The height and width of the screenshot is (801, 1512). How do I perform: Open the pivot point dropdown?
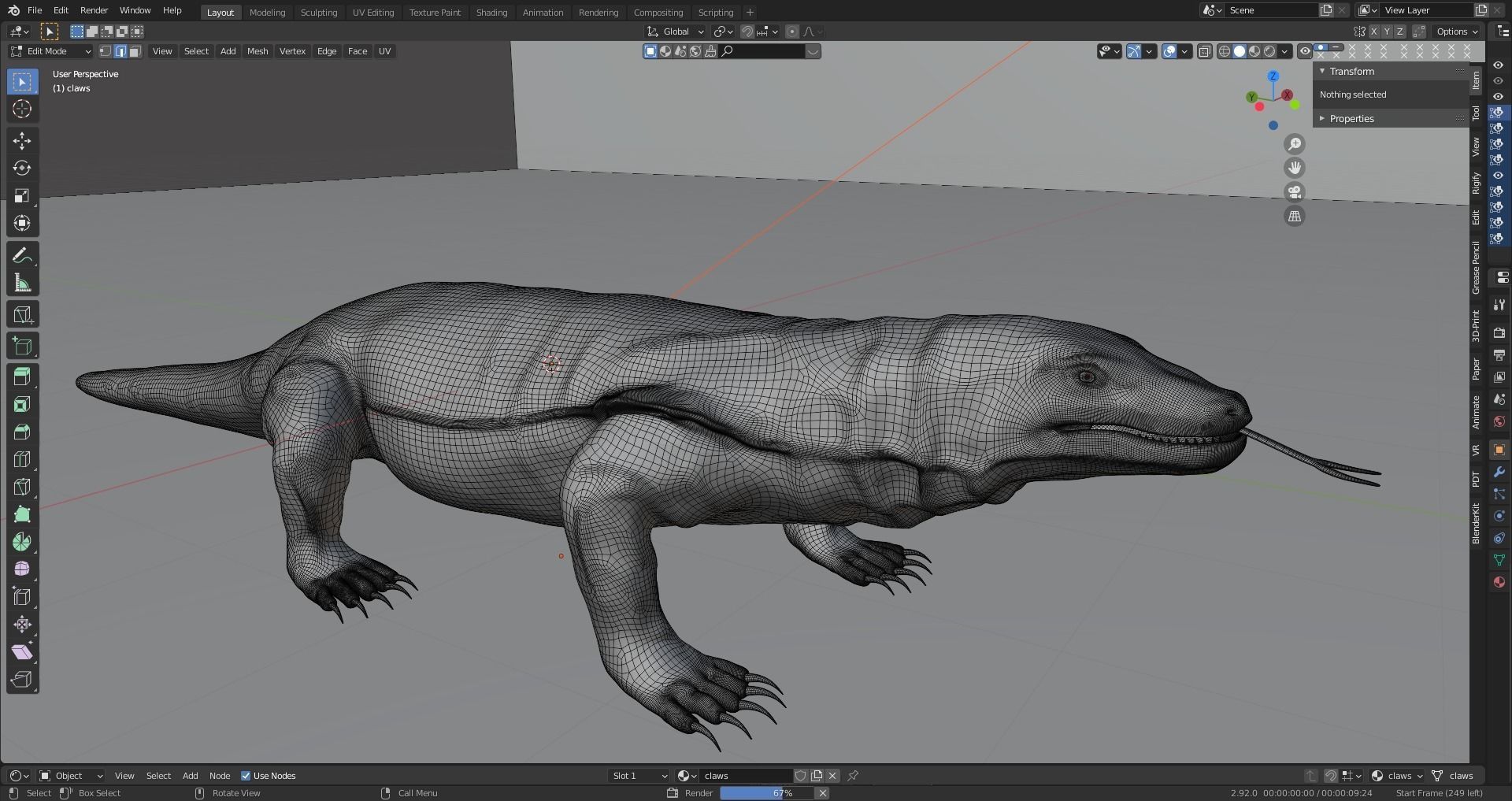coord(723,32)
